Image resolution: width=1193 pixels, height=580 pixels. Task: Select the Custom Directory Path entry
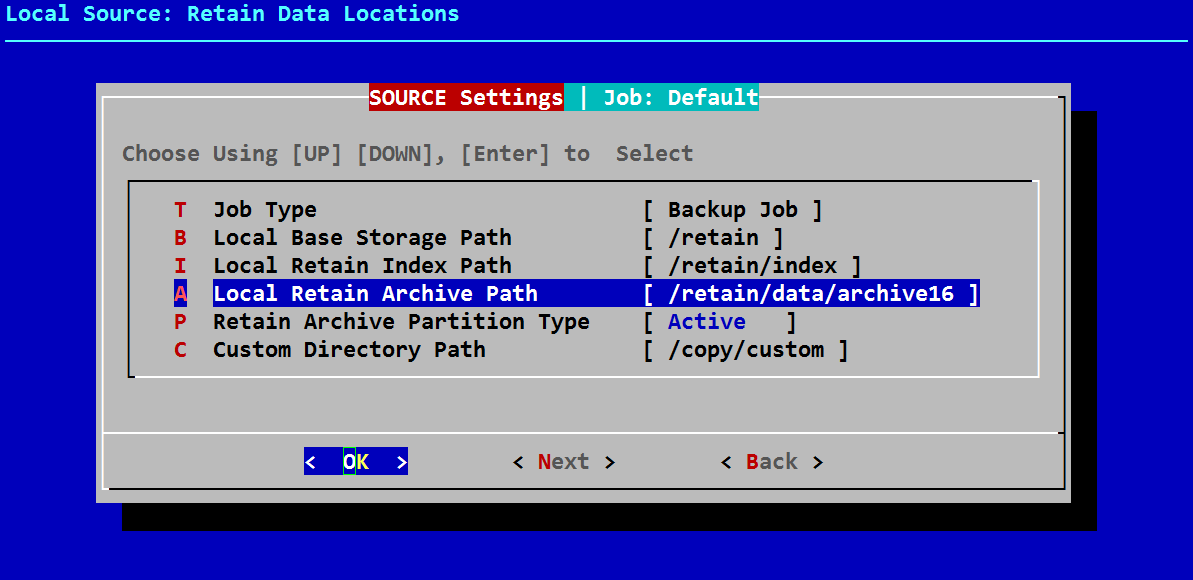point(349,350)
